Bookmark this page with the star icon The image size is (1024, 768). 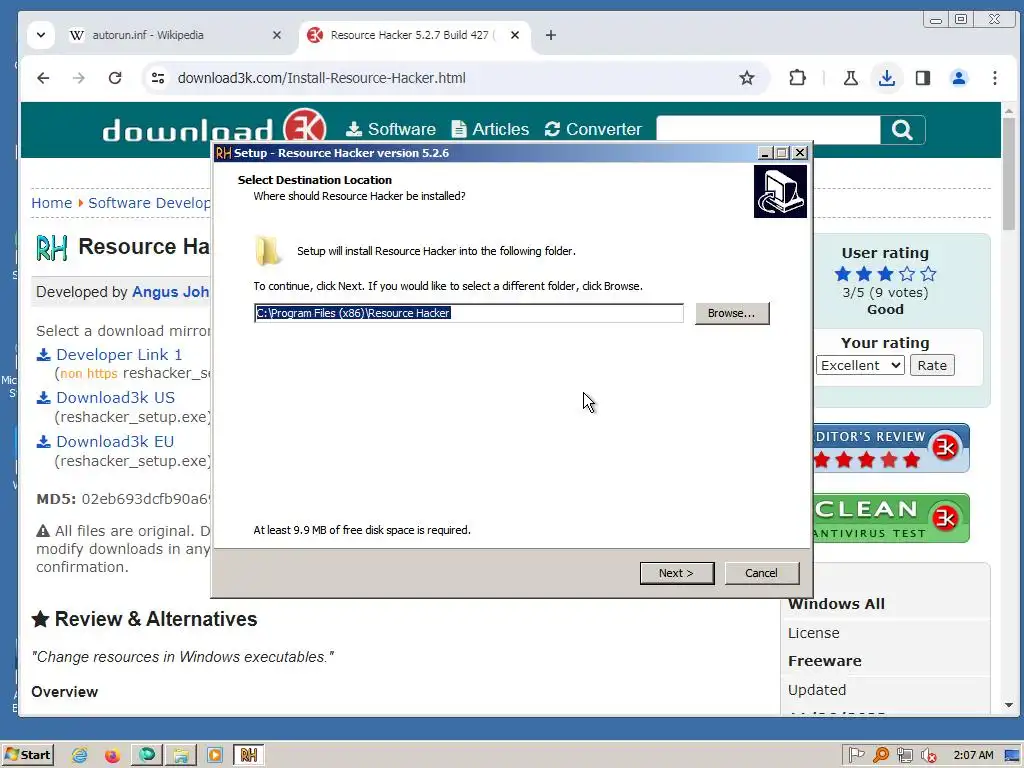pyautogui.click(x=746, y=78)
